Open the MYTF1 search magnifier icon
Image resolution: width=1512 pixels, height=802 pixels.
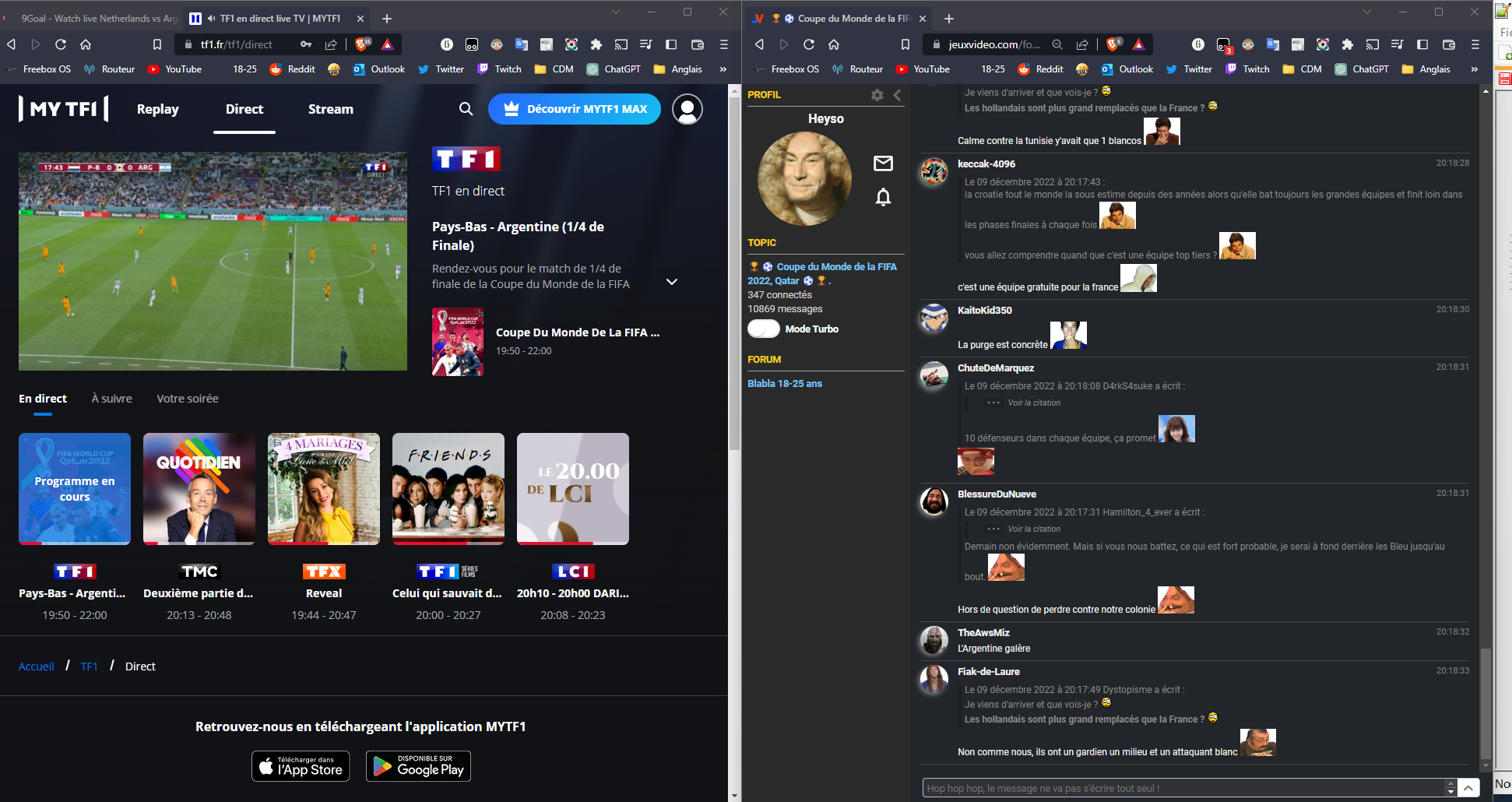(466, 109)
